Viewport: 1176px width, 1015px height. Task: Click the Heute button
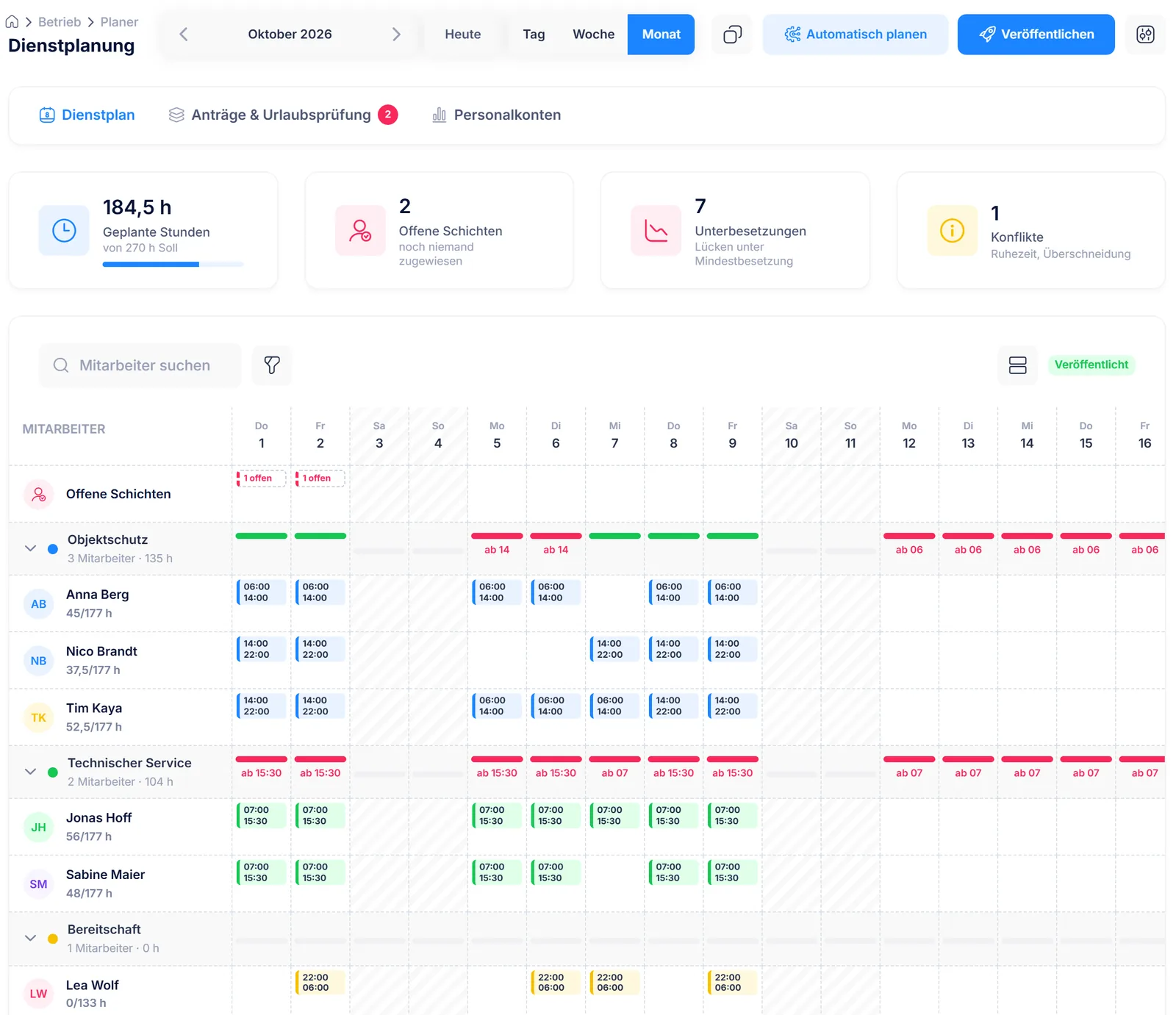click(x=462, y=35)
